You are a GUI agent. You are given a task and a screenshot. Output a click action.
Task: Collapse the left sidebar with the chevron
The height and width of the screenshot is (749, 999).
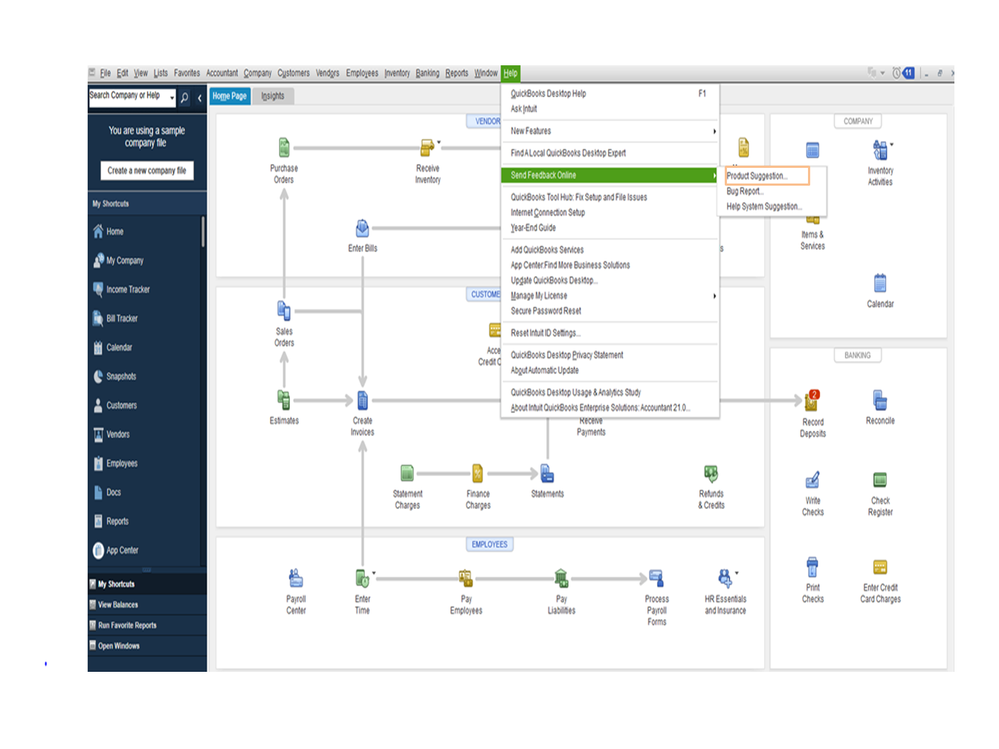(x=199, y=97)
